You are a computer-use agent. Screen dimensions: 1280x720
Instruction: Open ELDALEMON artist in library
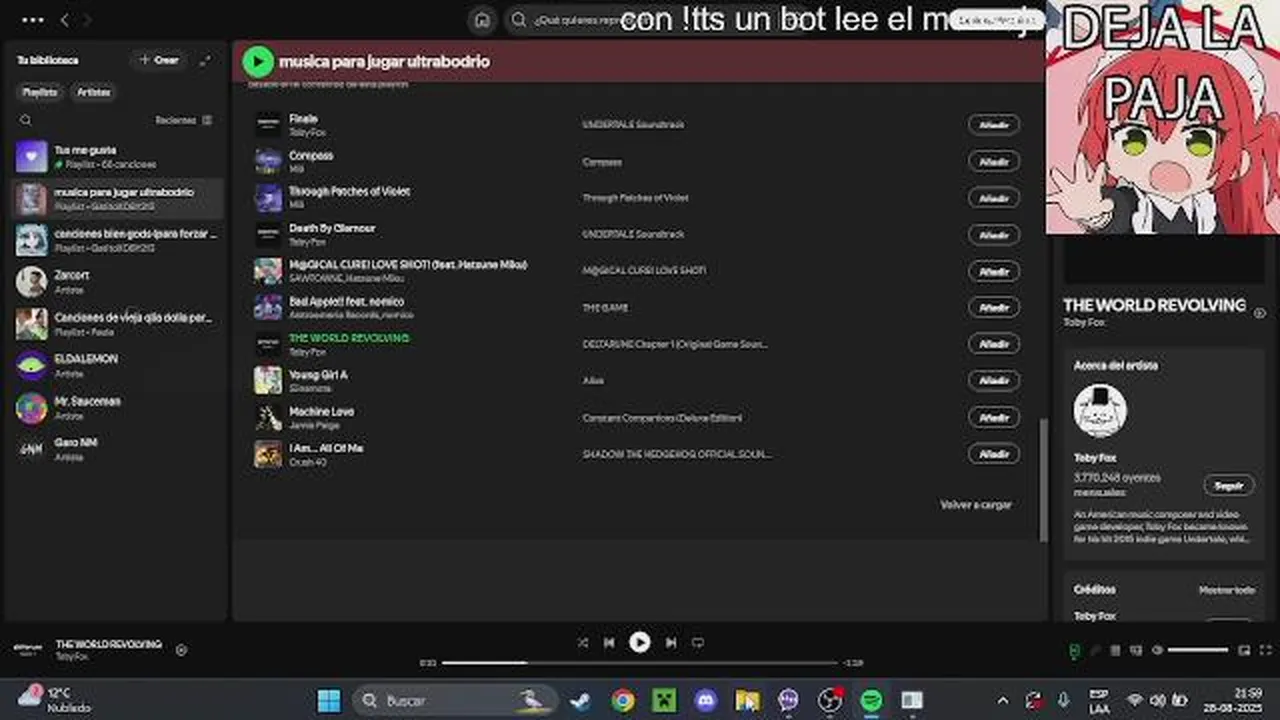[x=118, y=365]
